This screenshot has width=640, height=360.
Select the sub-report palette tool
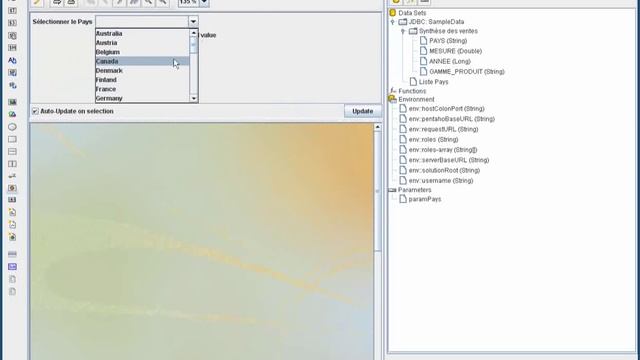12,267
